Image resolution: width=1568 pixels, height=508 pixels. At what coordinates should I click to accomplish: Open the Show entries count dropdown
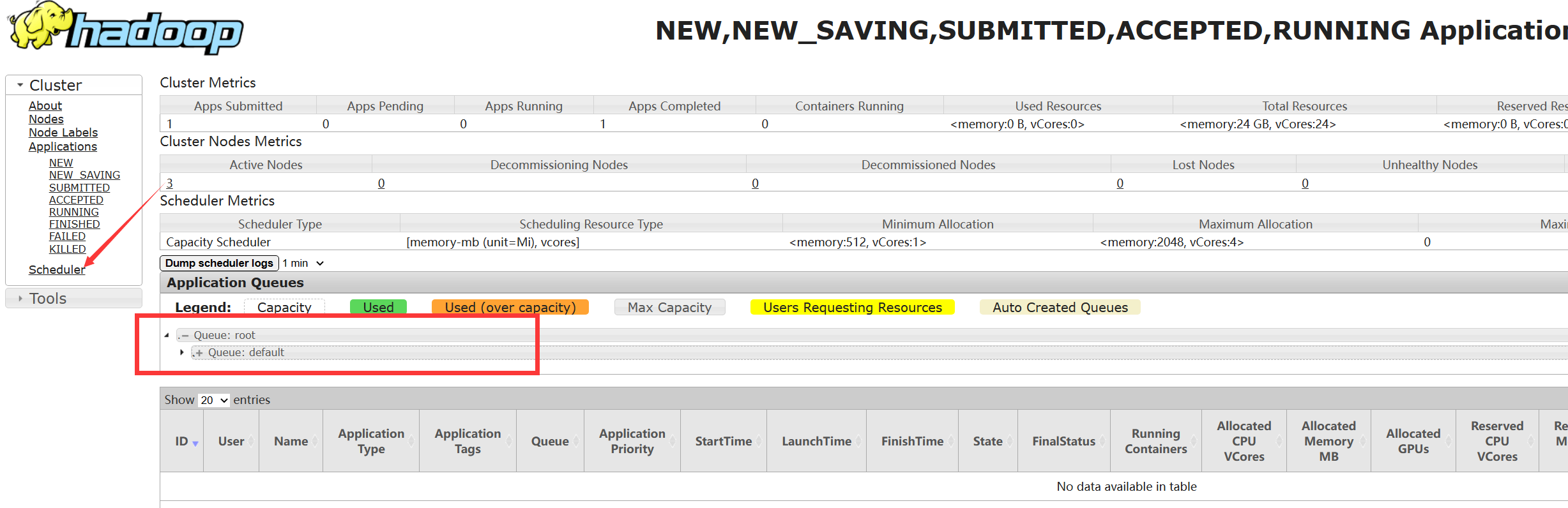point(213,400)
